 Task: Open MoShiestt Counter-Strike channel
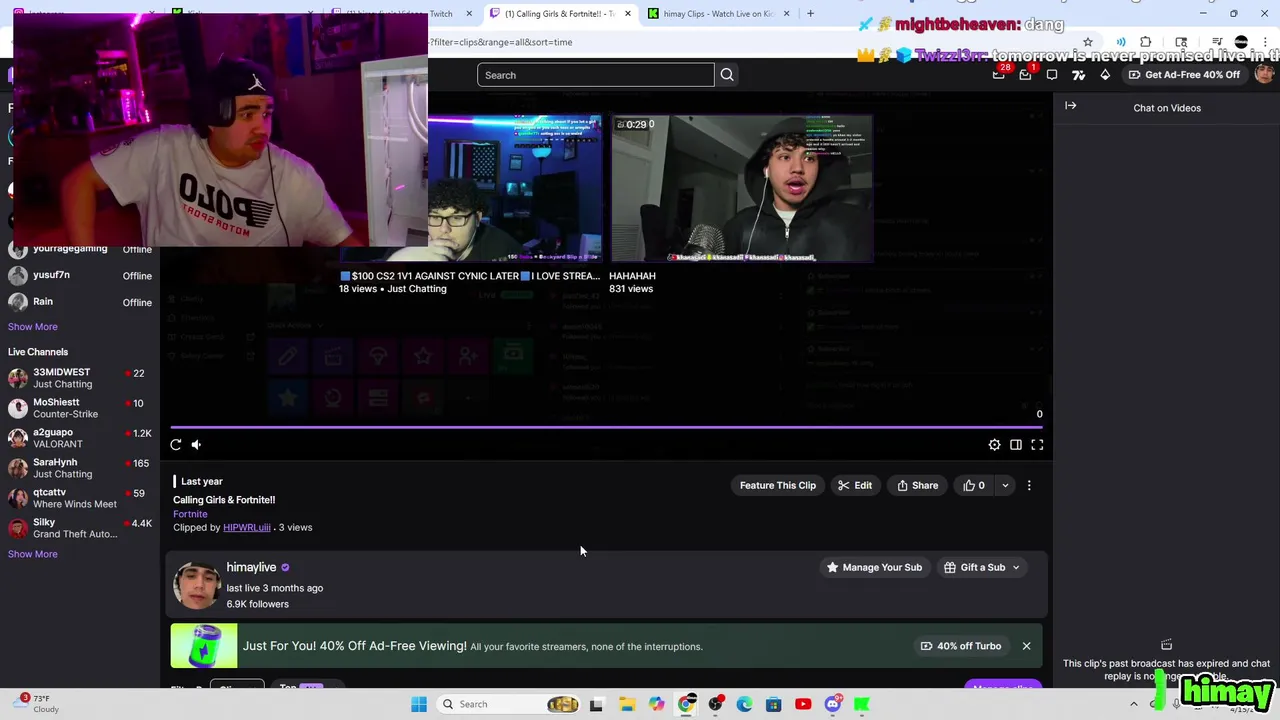[x=80, y=408]
